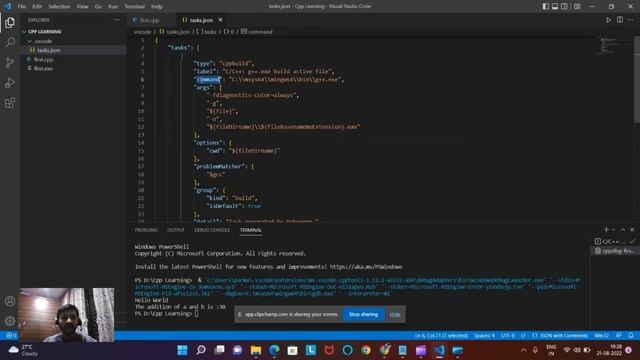Image resolution: width=640 pixels, height=360 pixels.
Task: Toggle primary side bar layout icon
Action: click(546, 6)
